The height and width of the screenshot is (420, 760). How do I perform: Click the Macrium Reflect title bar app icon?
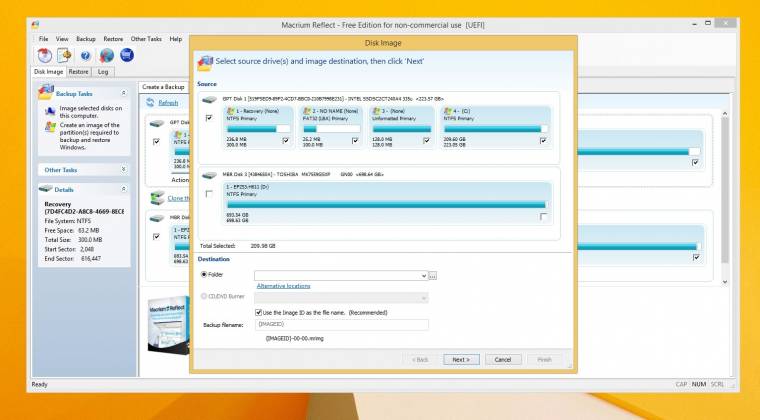pos(35,25)
